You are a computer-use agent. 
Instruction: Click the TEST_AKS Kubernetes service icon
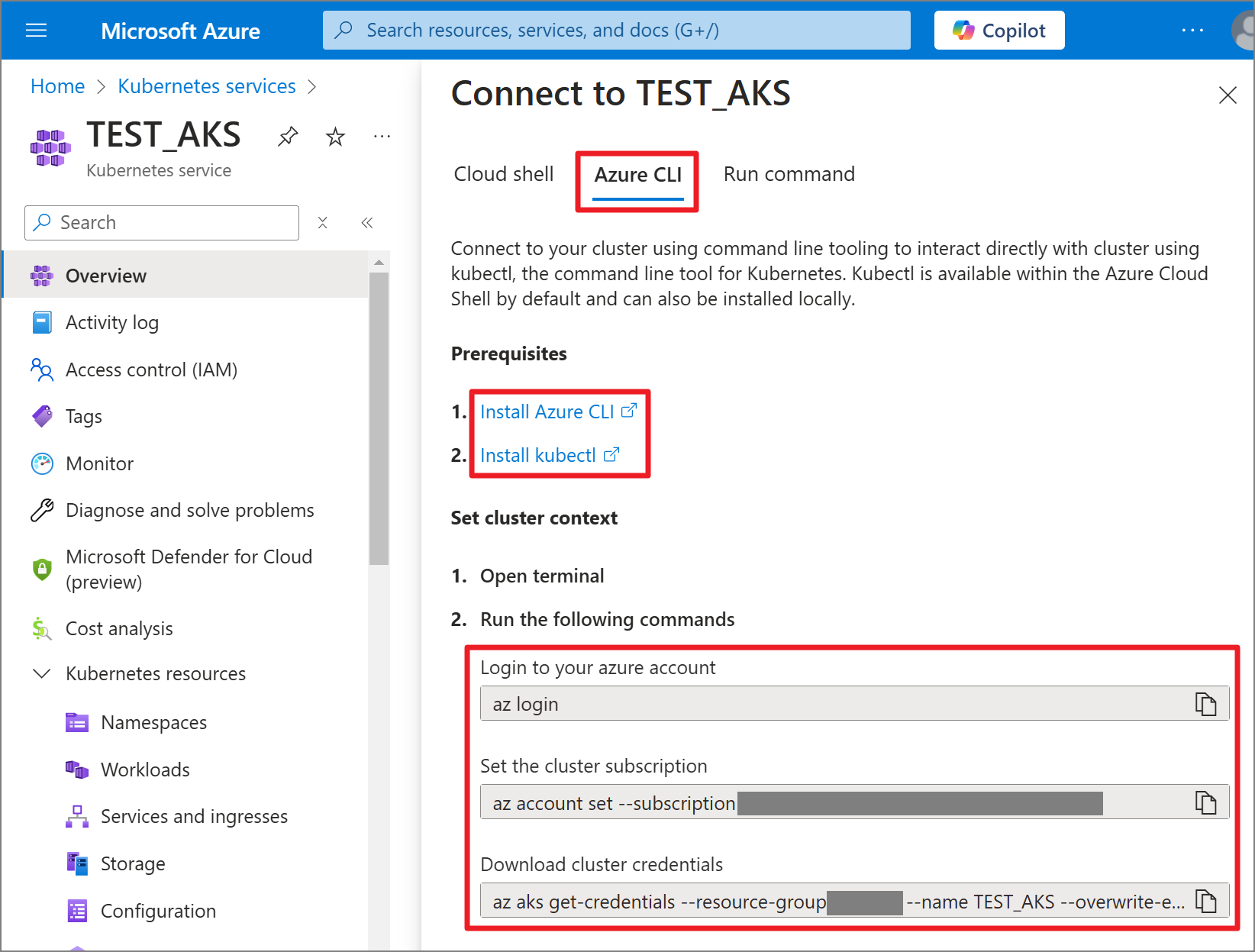[x=50, y=148]
